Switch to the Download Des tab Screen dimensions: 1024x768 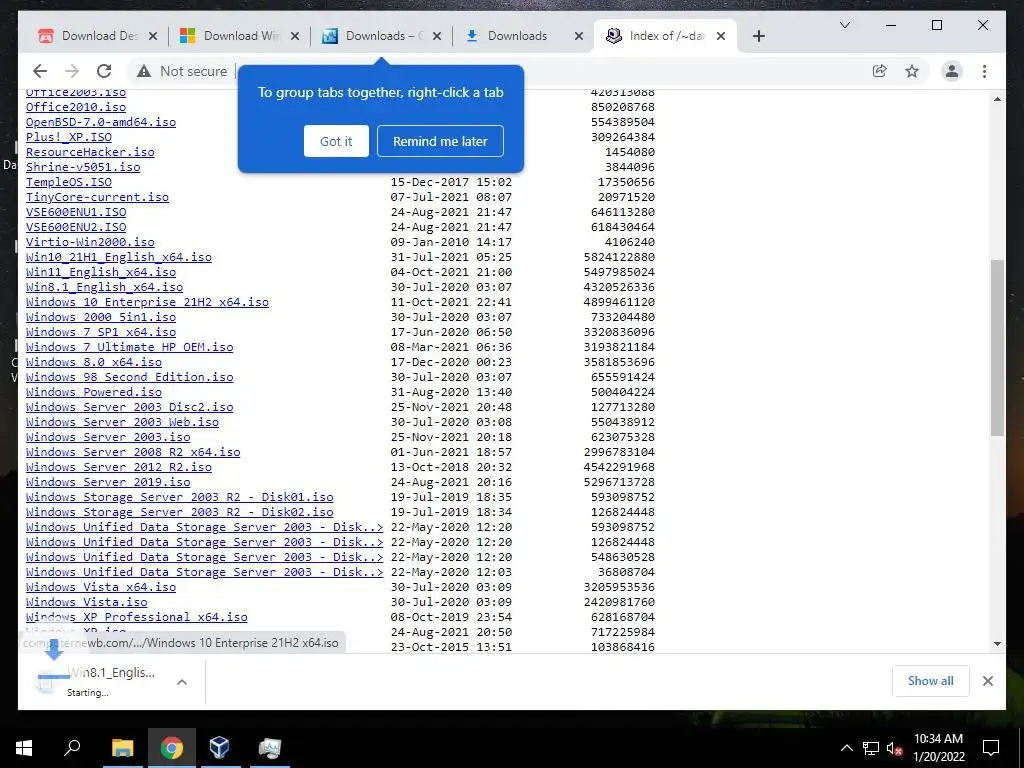98,36
